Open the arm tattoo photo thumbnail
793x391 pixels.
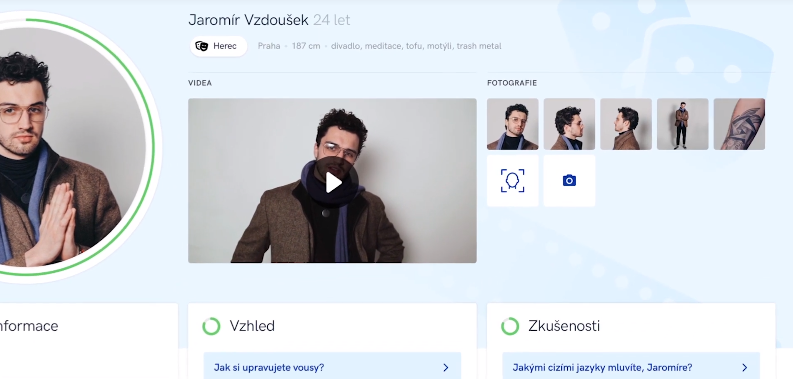[x=739, y=124]
